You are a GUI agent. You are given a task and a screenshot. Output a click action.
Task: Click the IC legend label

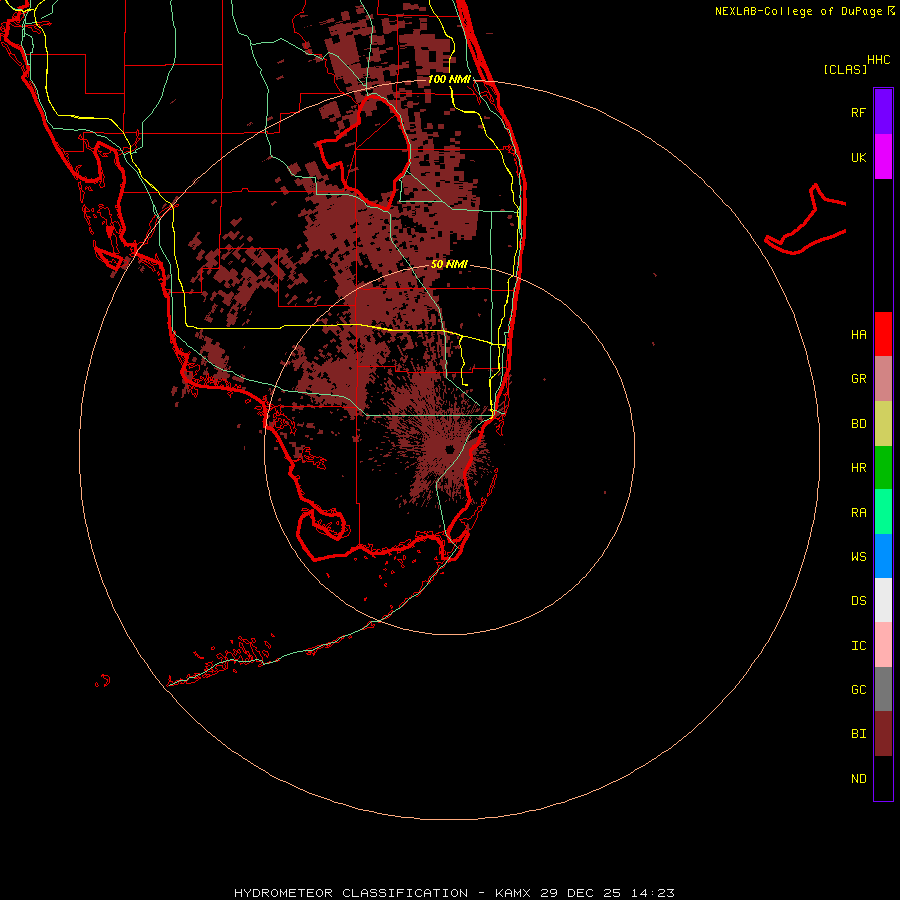(x=858, y=646)
